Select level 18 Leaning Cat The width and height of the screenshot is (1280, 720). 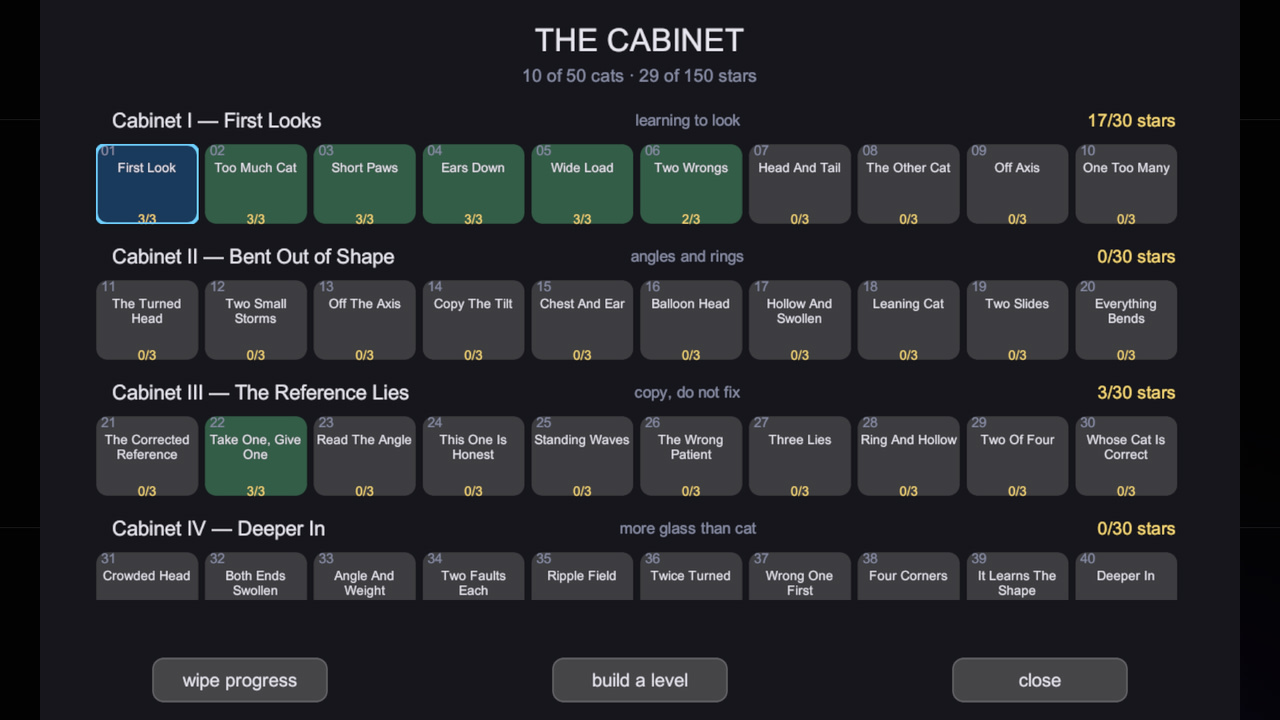[x=908, y=320]
